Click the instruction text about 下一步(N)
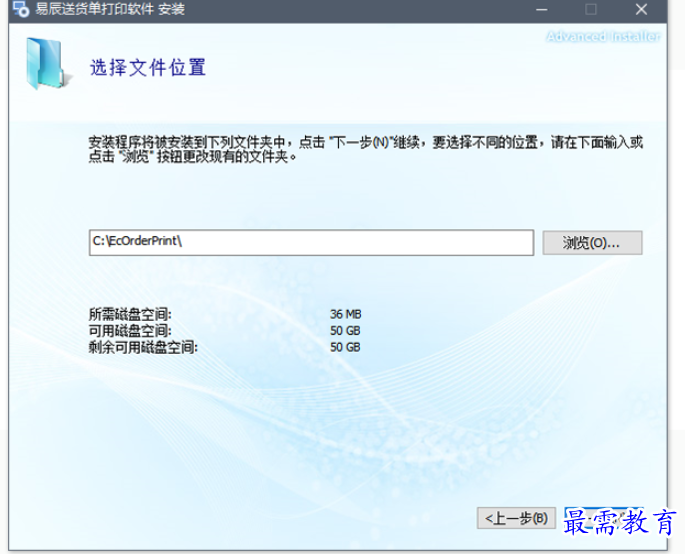Screen dimensions: 685x554 [366, 149]
